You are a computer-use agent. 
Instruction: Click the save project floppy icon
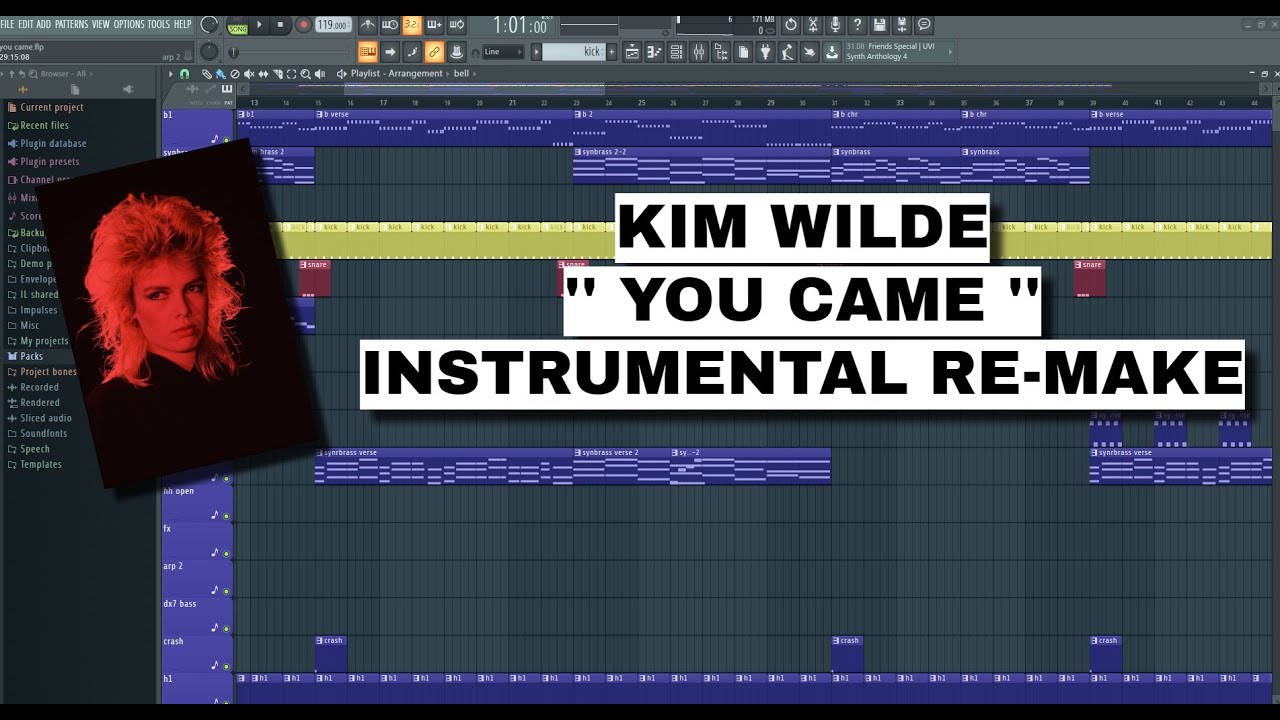[879, 24]
